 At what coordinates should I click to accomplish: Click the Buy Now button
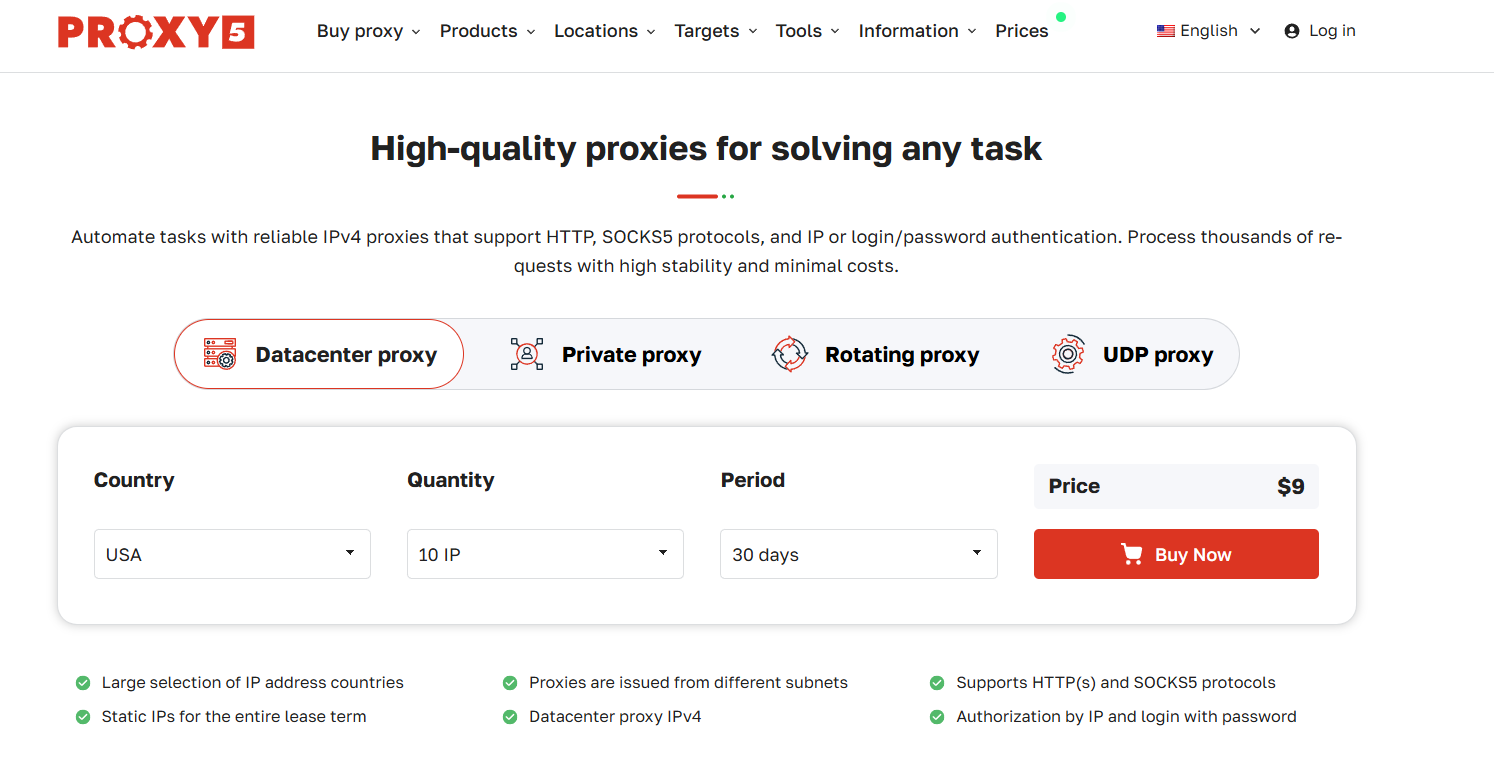(1176, 554)
